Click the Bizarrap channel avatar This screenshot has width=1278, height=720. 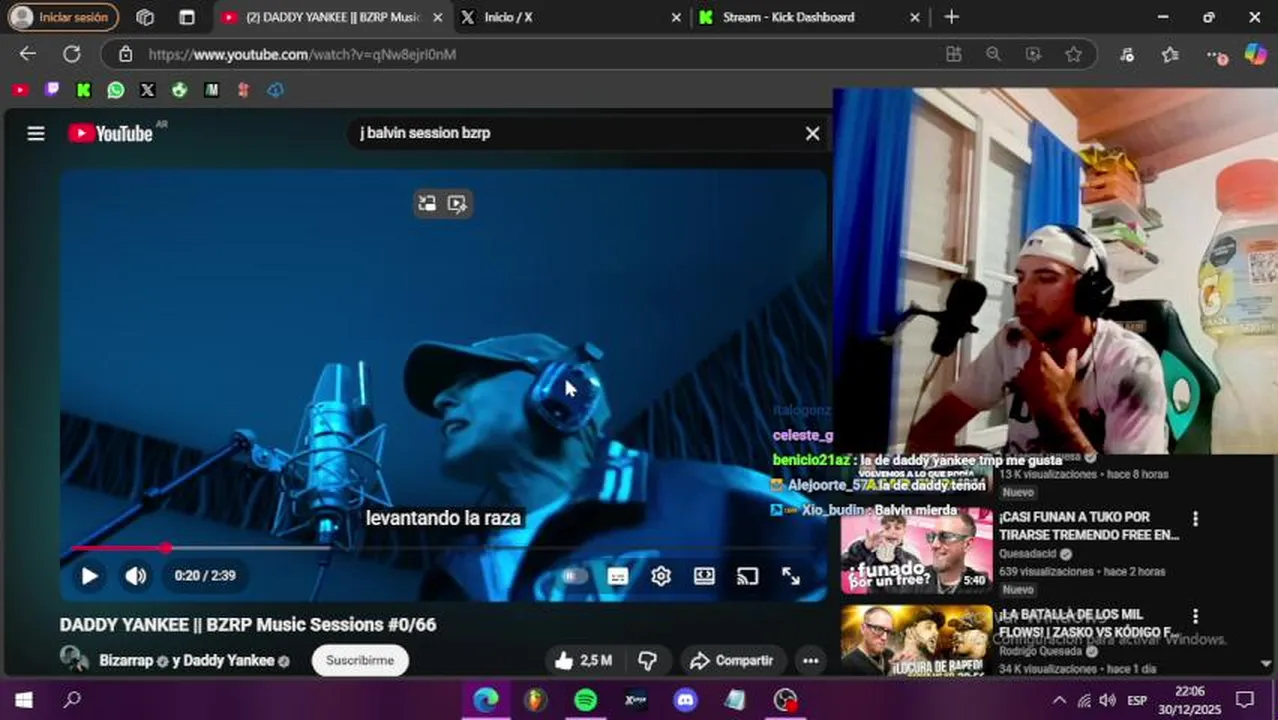(x=74, y=660)
